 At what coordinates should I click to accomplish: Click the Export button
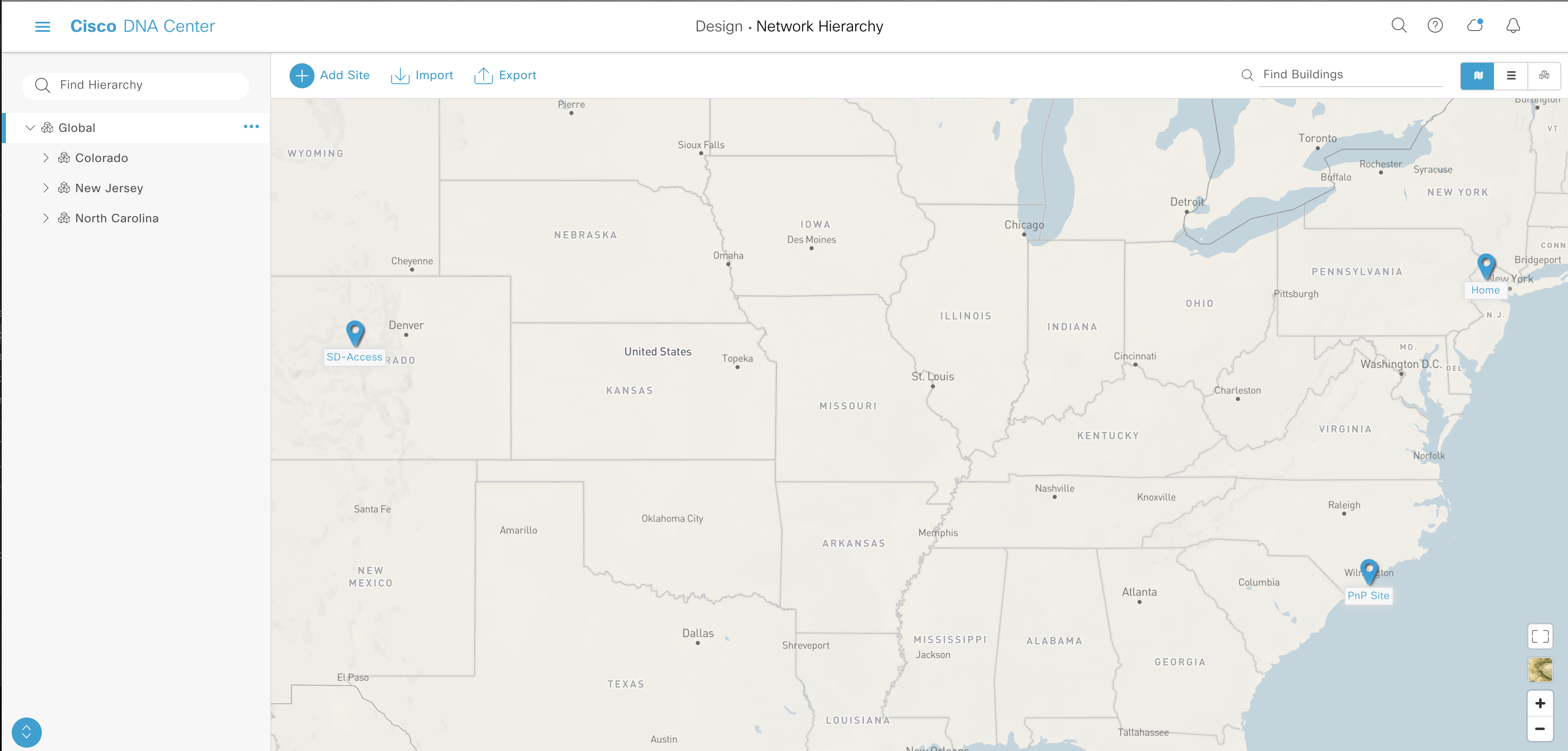(505, 75)
